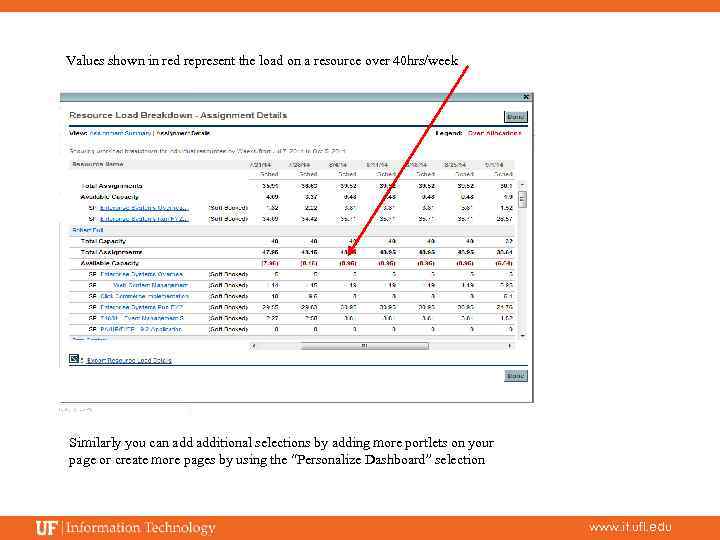
Task: Close the Resource Load Breakdown dialog with X
Action: point(526,97)
